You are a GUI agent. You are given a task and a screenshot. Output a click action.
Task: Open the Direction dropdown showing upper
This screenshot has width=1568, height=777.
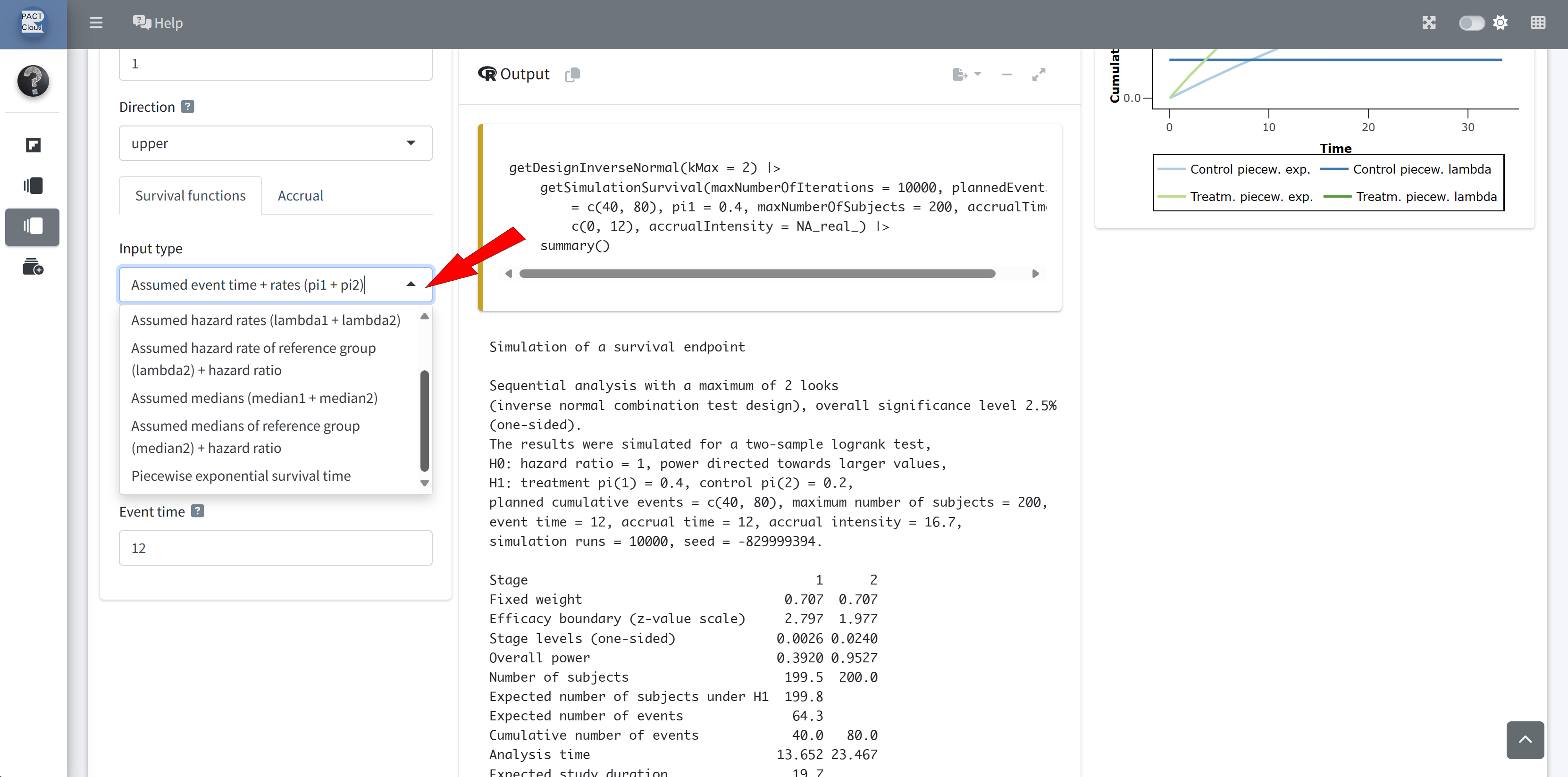click(275, 143)
